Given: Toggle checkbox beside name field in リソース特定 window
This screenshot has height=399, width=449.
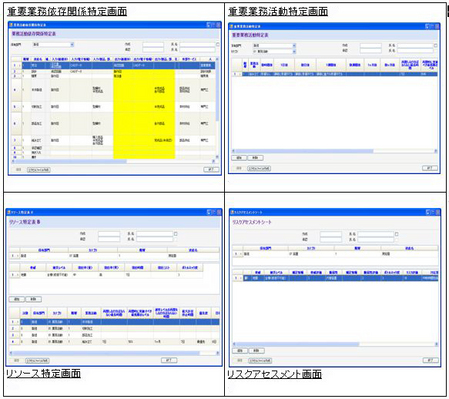Looking at the screenshot, I should 176,234.
